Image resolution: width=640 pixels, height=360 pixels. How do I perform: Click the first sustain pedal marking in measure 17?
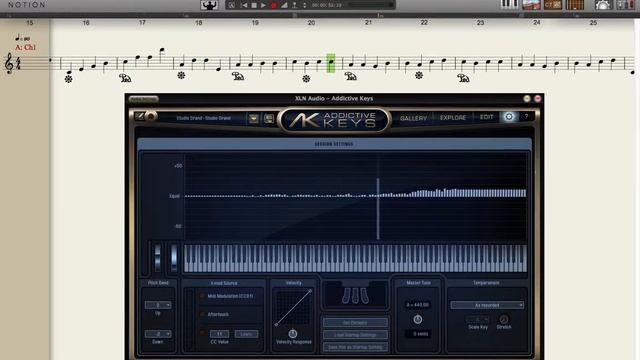tap(125, 78)
